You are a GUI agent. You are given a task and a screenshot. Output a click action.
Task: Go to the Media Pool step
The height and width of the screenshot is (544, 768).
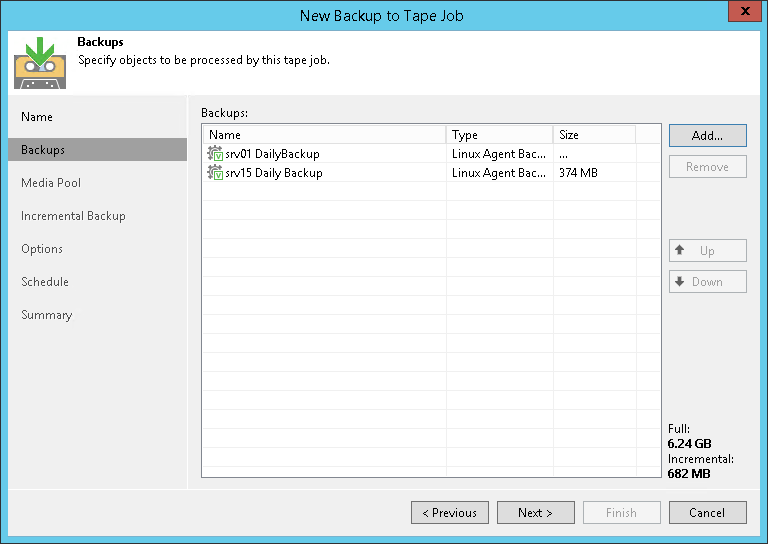tap(51, 183)
